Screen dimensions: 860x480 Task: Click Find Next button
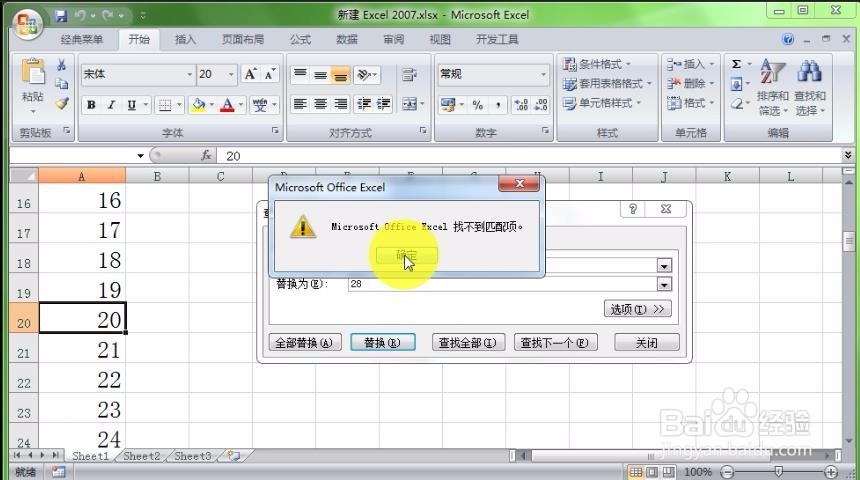(x=555, y=342)
